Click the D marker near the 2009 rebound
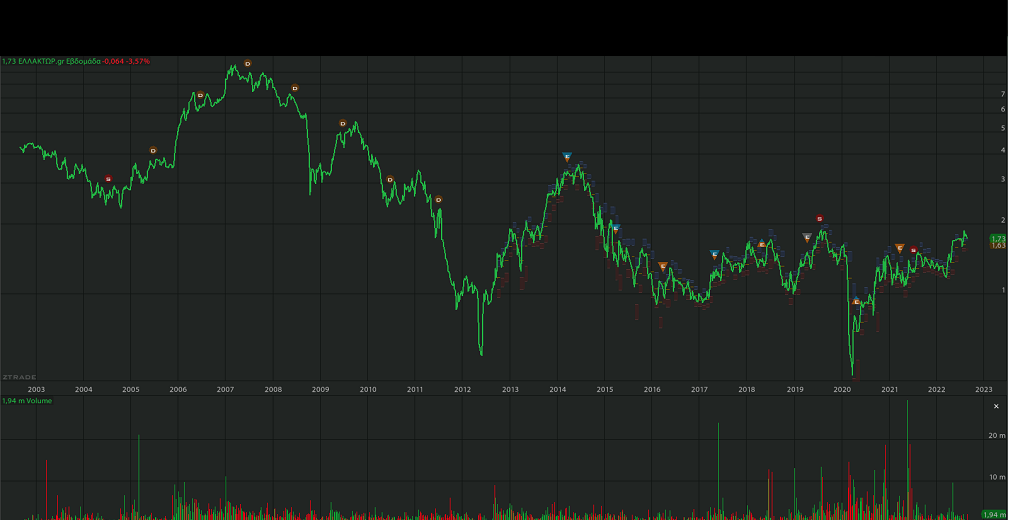This screenshot has height=520, width=1009. pyautogui.click(x=343, y=124)
